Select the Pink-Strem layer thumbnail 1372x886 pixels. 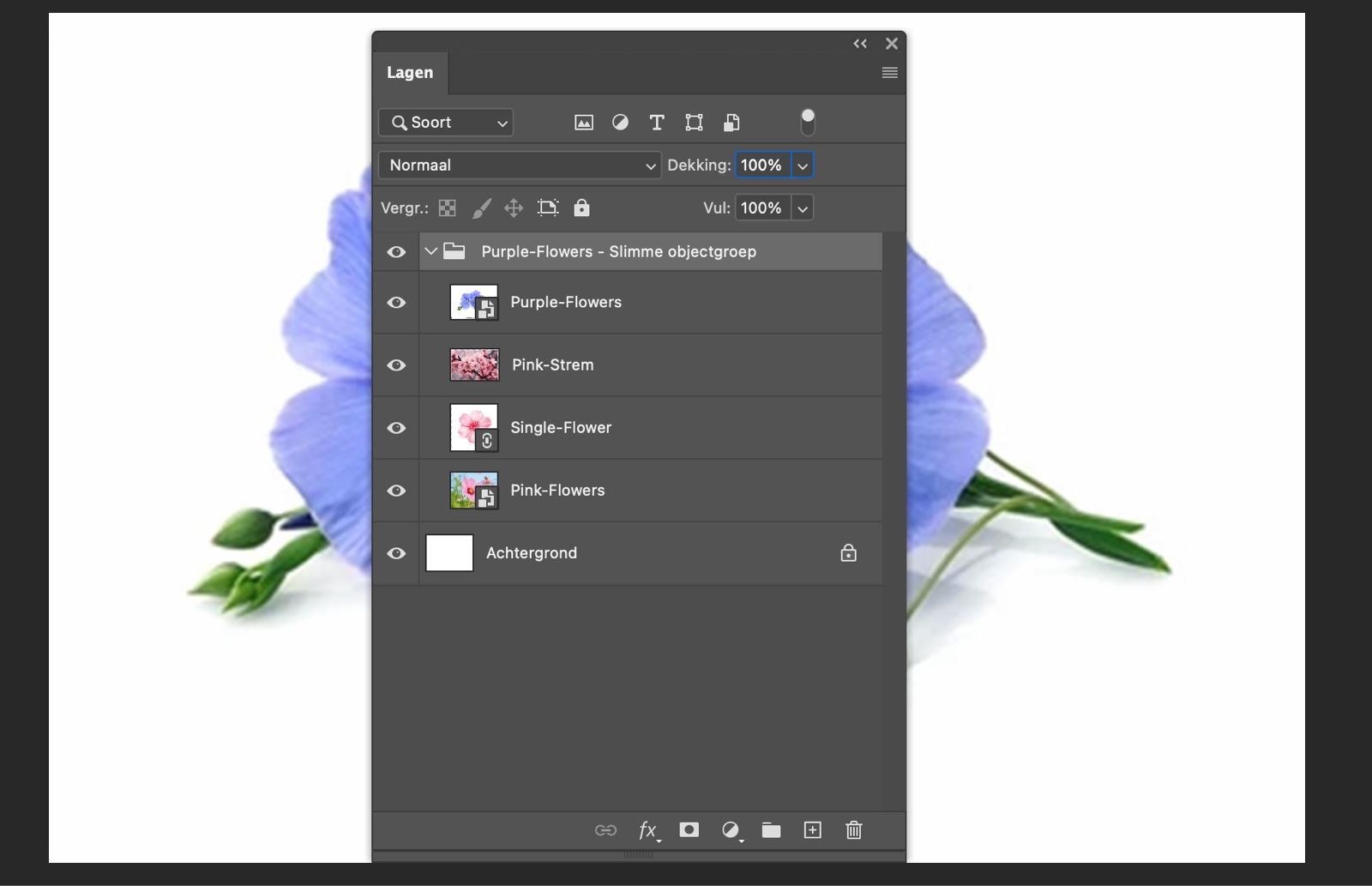474,365
